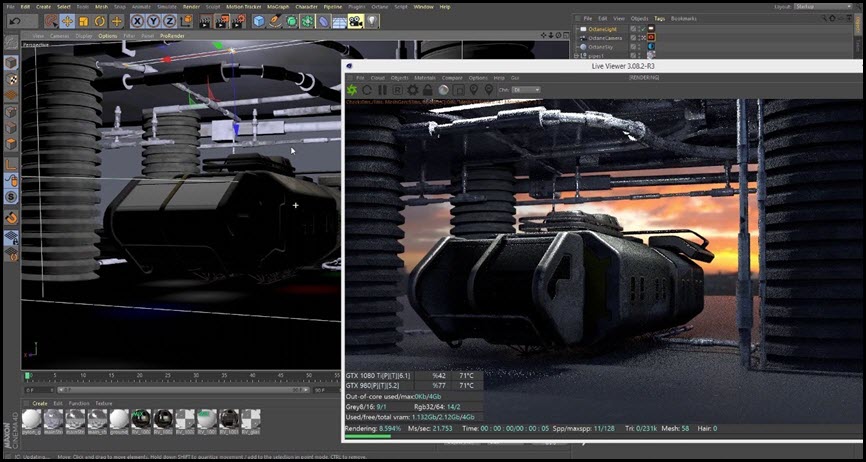This screenshot has height=462, width=866.
Task: Click the highlighted Camera icon
Action: coord(355,21)
